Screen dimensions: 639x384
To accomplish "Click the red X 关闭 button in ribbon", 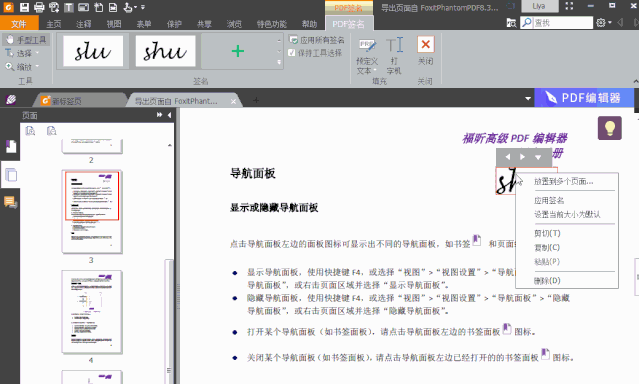I will click(425, 44).
